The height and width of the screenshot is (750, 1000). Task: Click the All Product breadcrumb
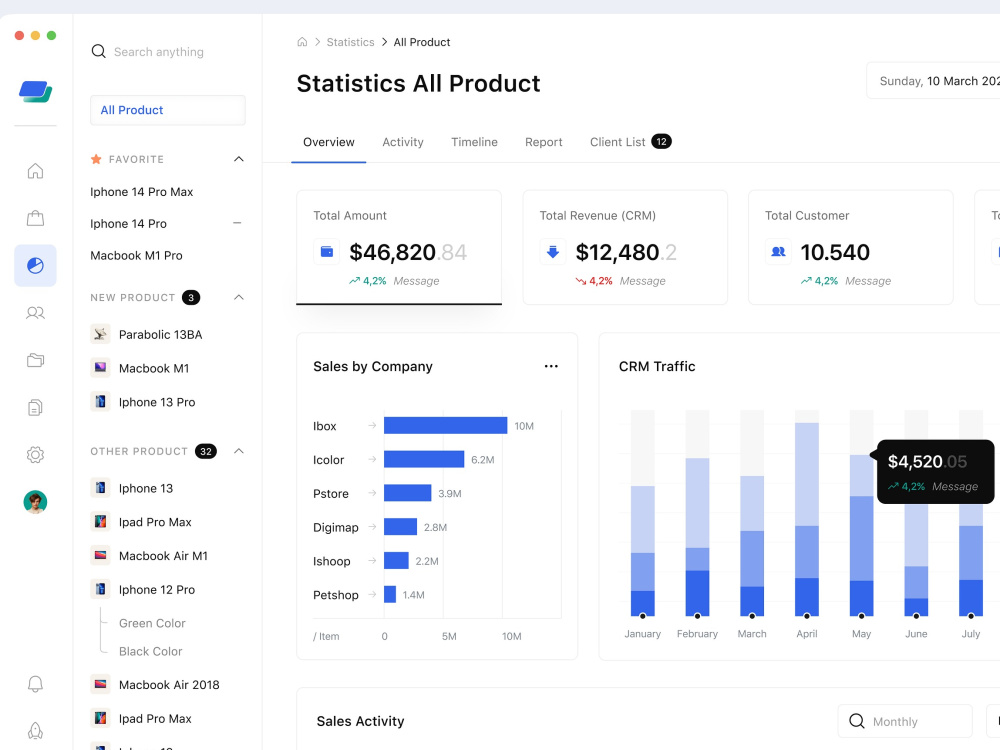coord(422,42)
